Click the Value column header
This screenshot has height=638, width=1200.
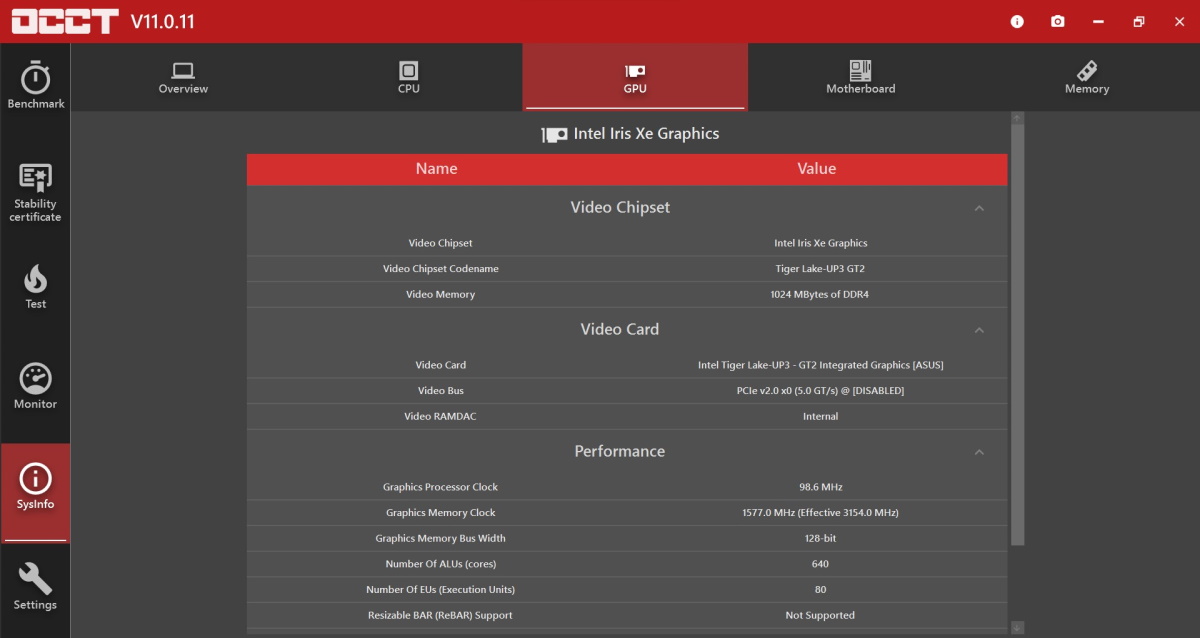pos(816,169)
